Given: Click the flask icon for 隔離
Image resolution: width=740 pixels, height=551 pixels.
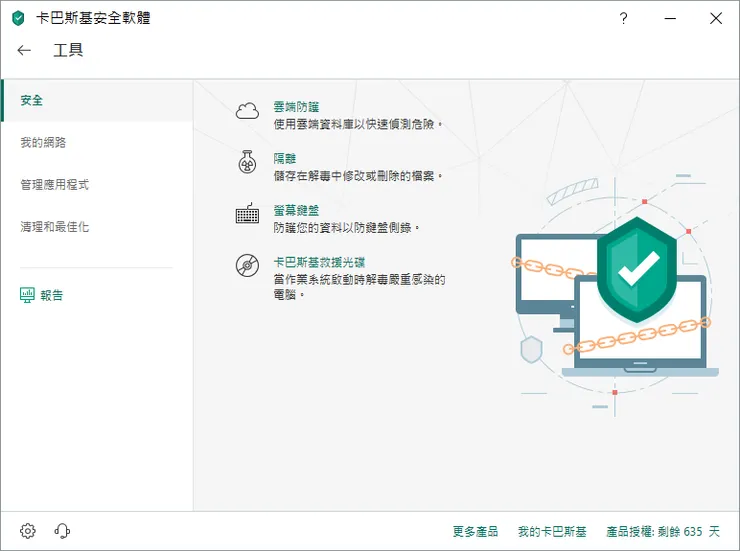Looking at the screenshot, I should pyautogui.click(x=247, y=162).
